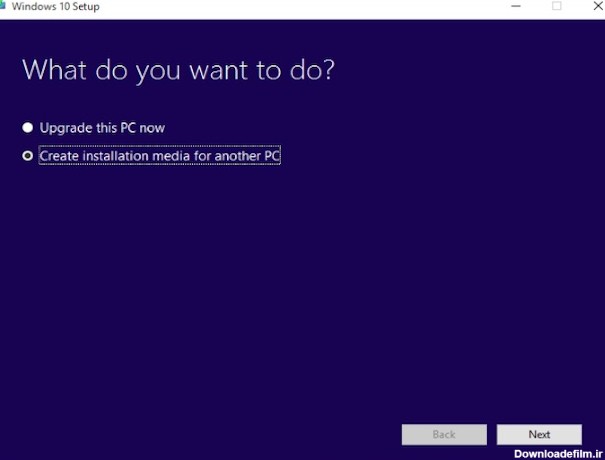Select the 'Create installation media for another PC' radio button

point(27,156)
